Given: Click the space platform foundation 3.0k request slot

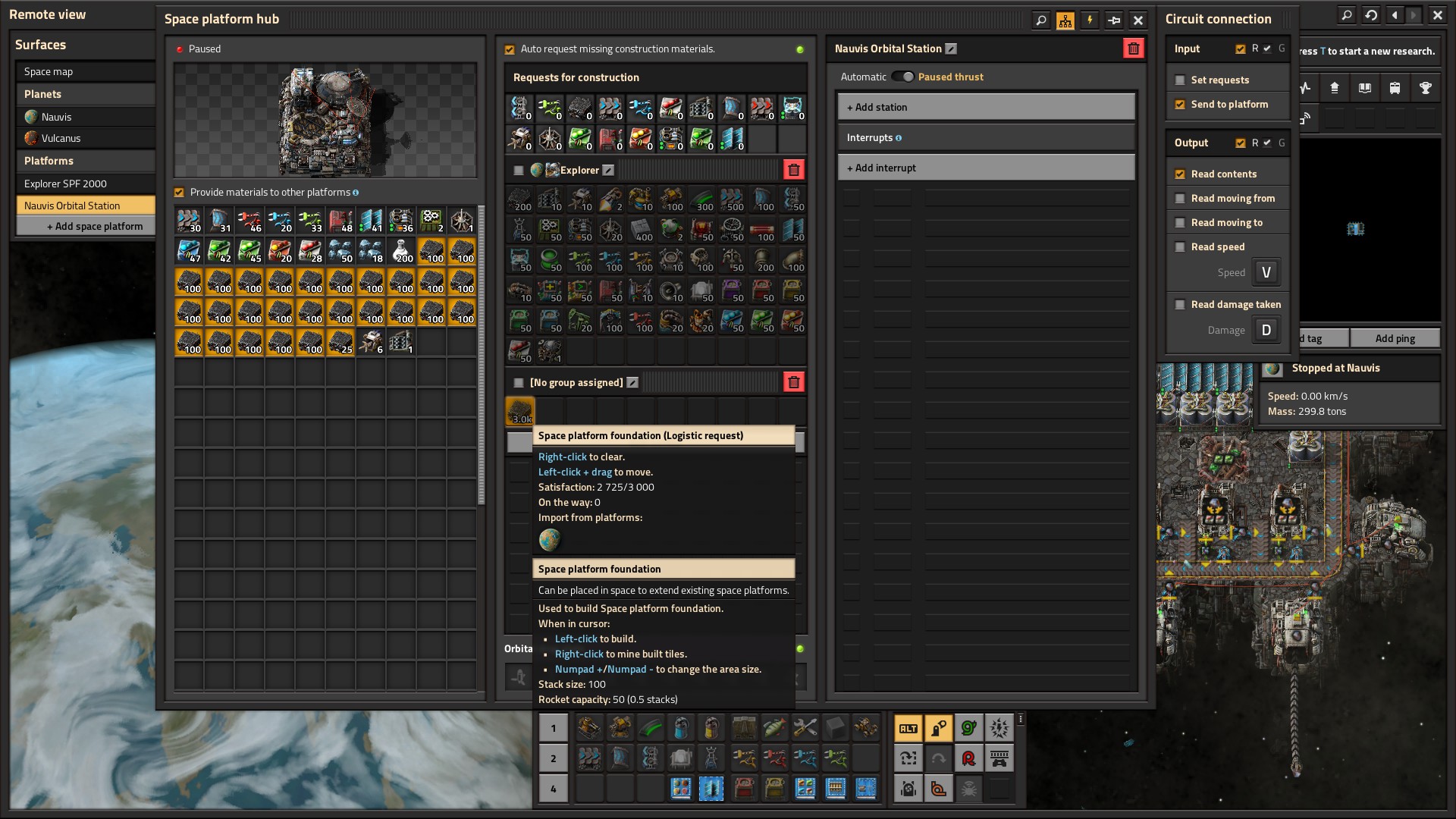Looking at the screenshot, I should pyautogui.click(x=520, y=411).
